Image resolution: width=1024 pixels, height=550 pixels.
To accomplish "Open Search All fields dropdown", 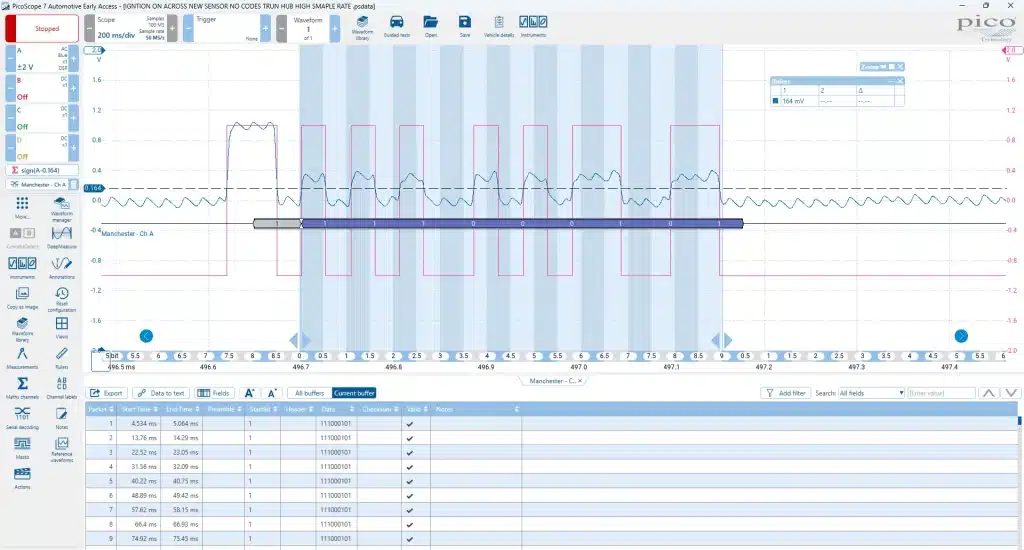I will pos(871,393).
